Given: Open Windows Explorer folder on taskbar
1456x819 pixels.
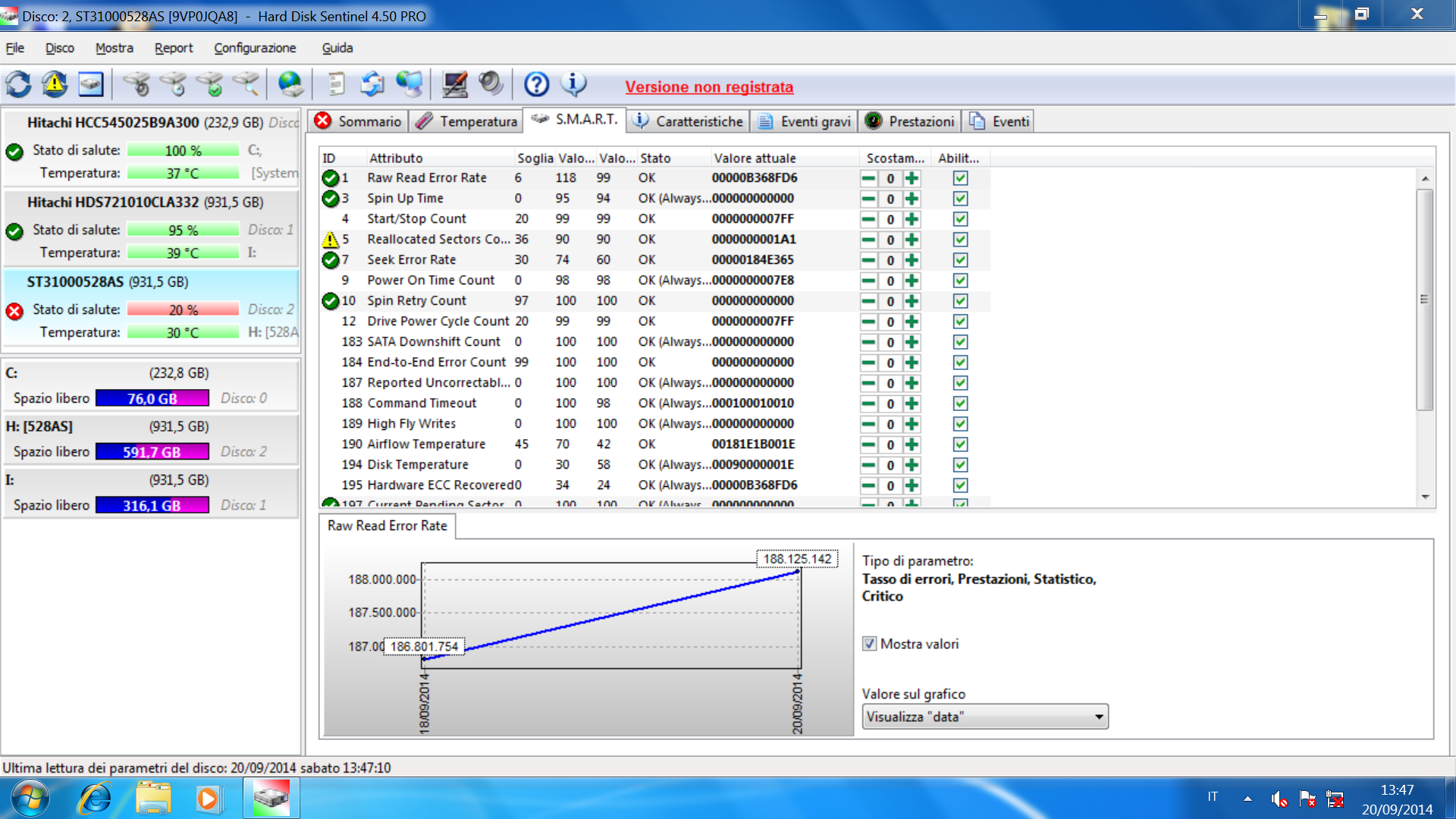Looking at the screenshot, I should (153, 799).
